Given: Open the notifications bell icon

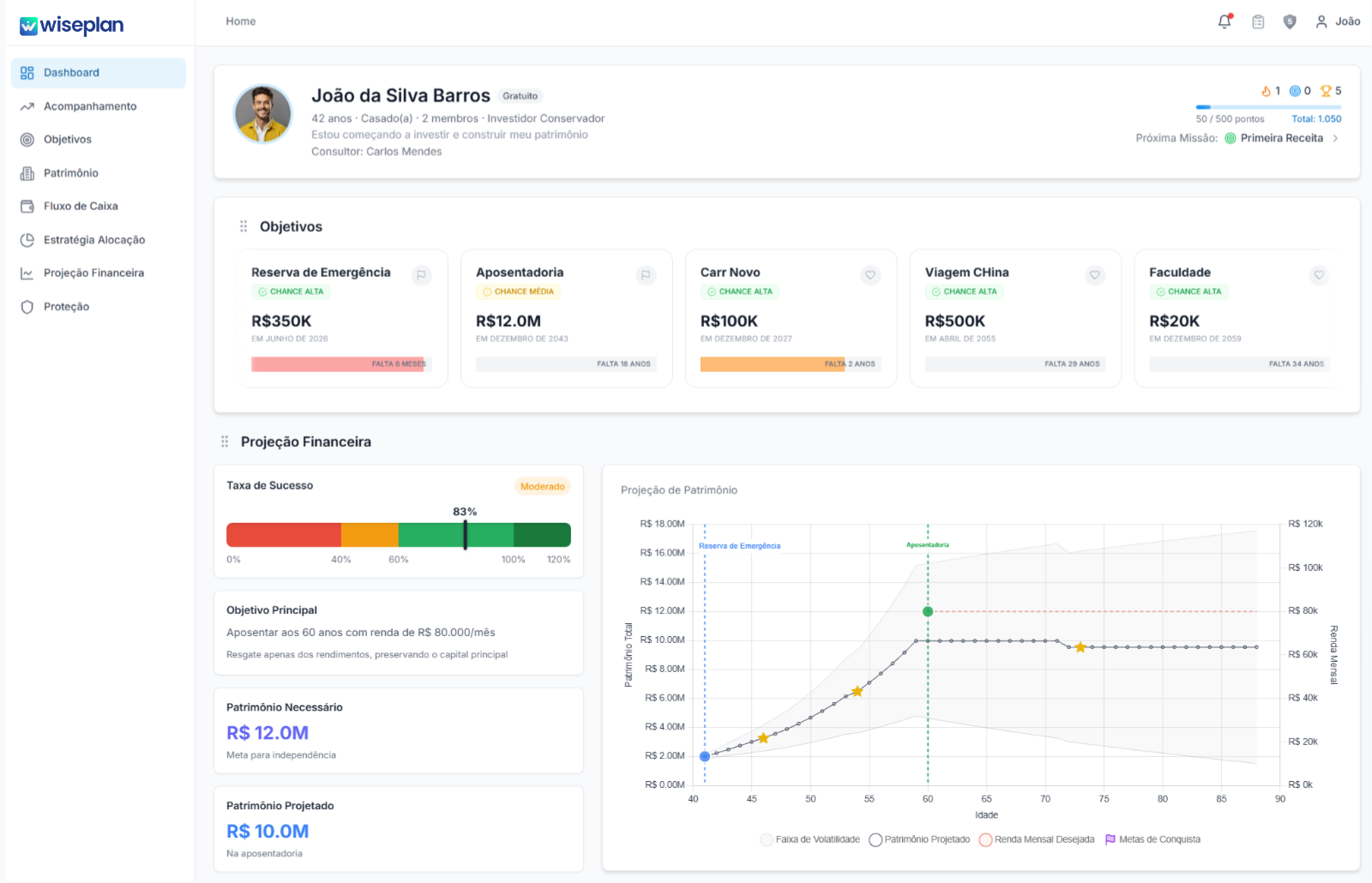Looking at the screenshot, I should tap(1225, 21).
